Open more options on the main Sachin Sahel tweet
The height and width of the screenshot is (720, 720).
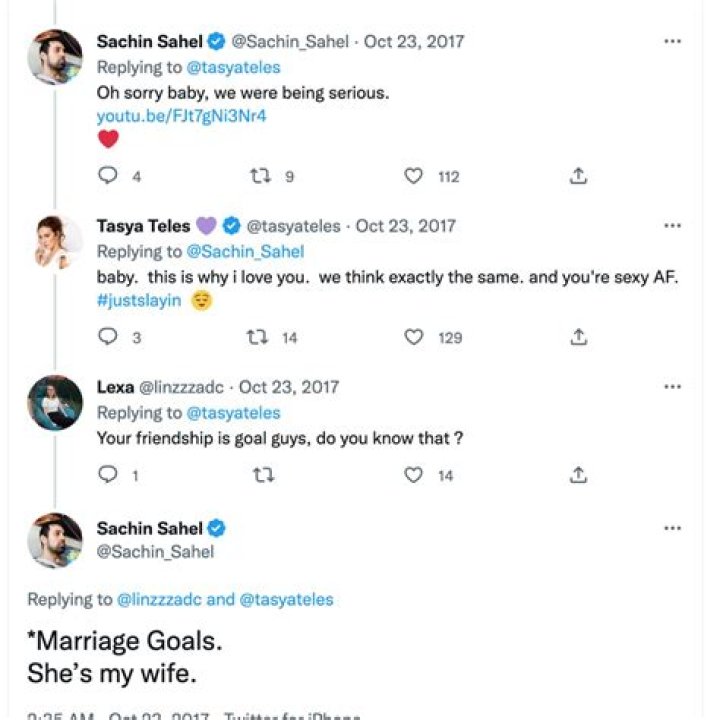pos(673,528)
